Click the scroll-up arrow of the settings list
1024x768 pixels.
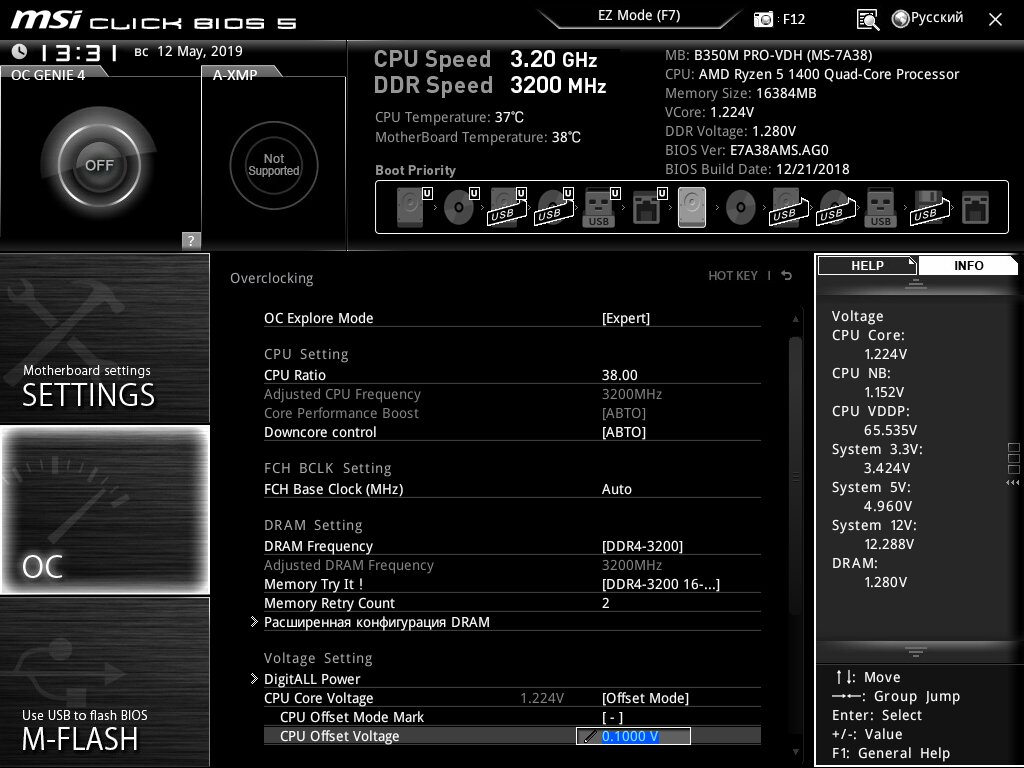pyautogui.click(x=795, y=319)
